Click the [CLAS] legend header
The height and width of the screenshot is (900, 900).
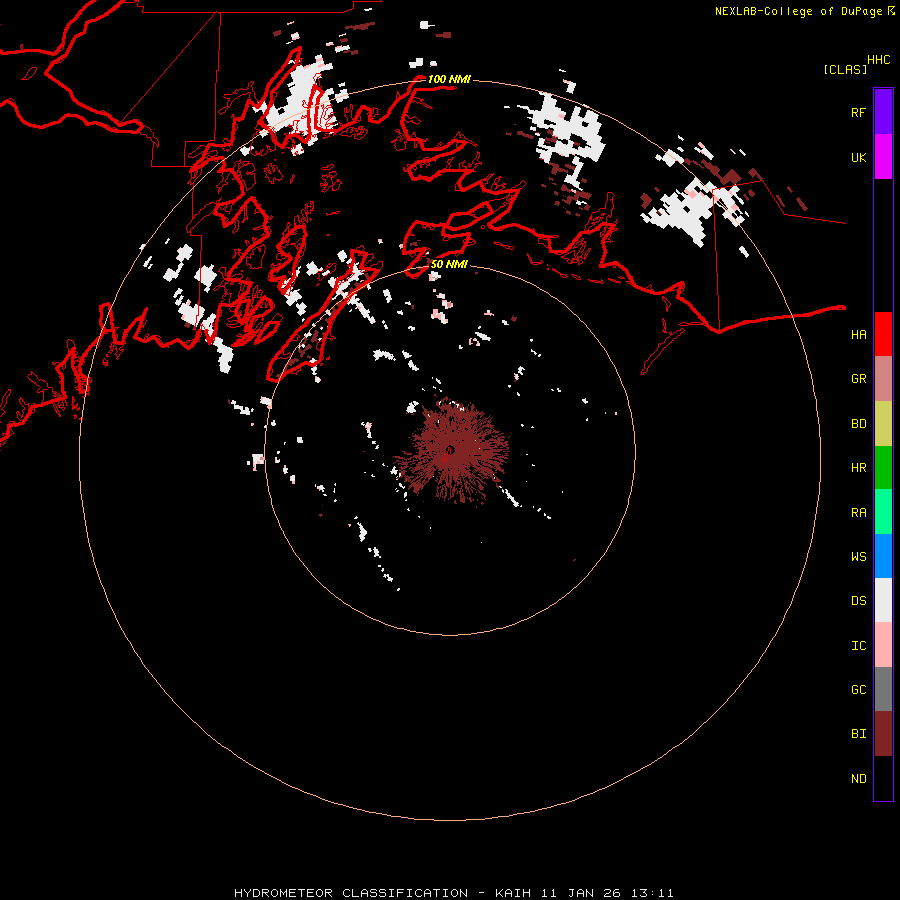(845, 69)
